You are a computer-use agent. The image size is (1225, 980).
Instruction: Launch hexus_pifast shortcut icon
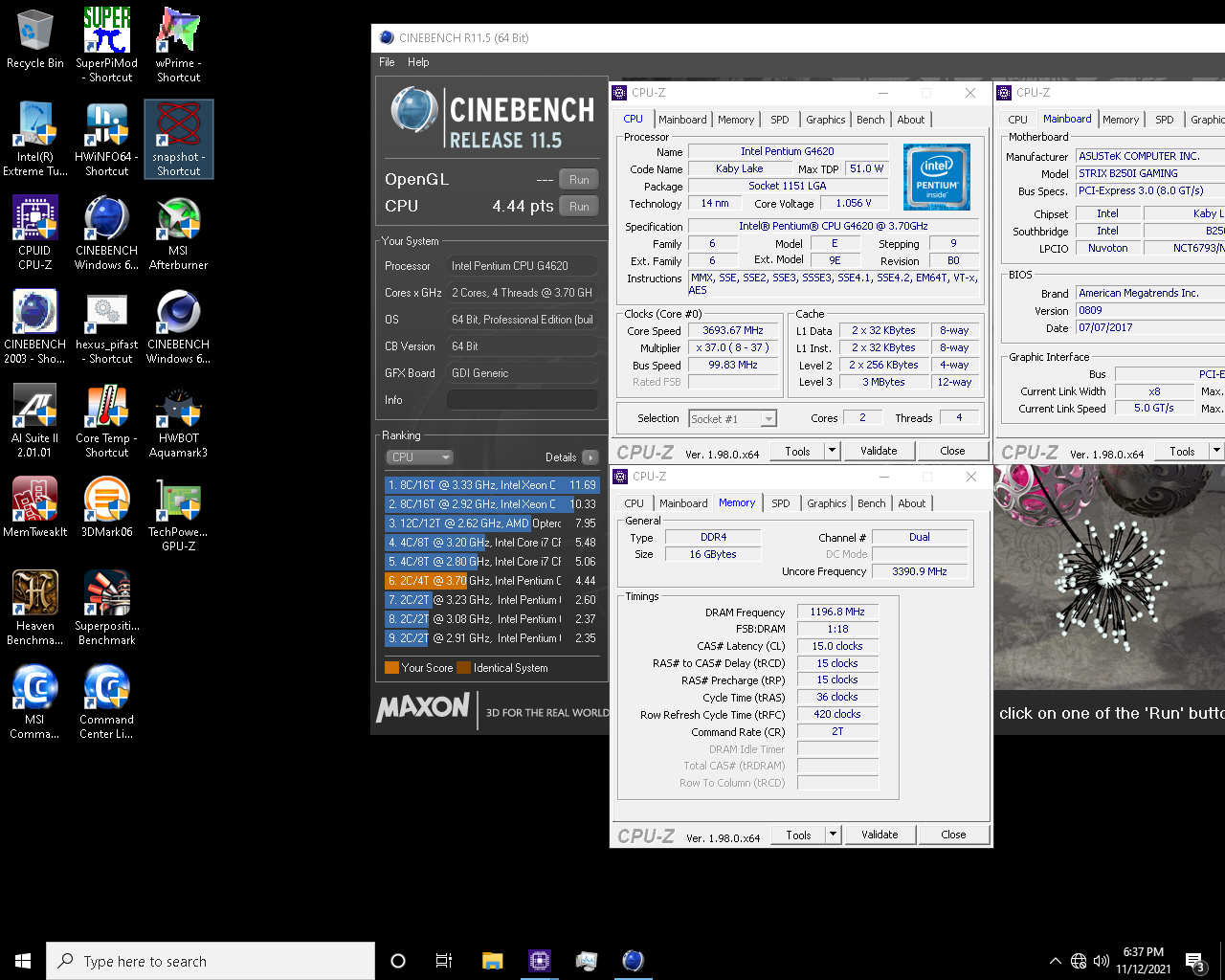[107, 326]
